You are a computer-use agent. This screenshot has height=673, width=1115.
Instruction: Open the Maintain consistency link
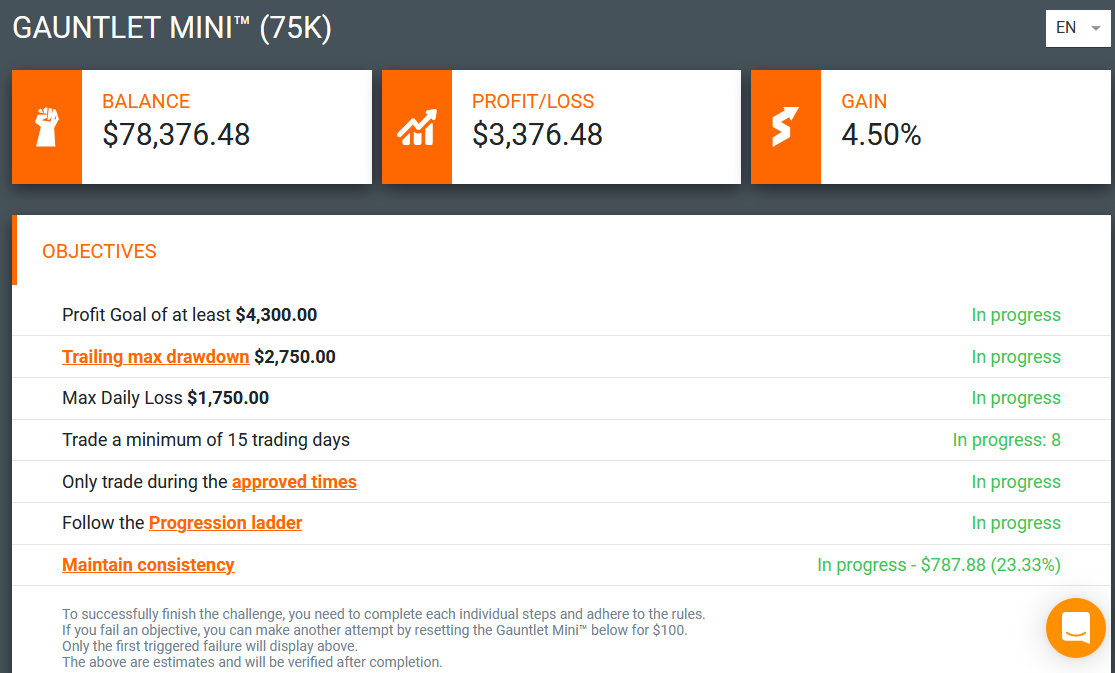pyautogui.click(x=148, y=565)
